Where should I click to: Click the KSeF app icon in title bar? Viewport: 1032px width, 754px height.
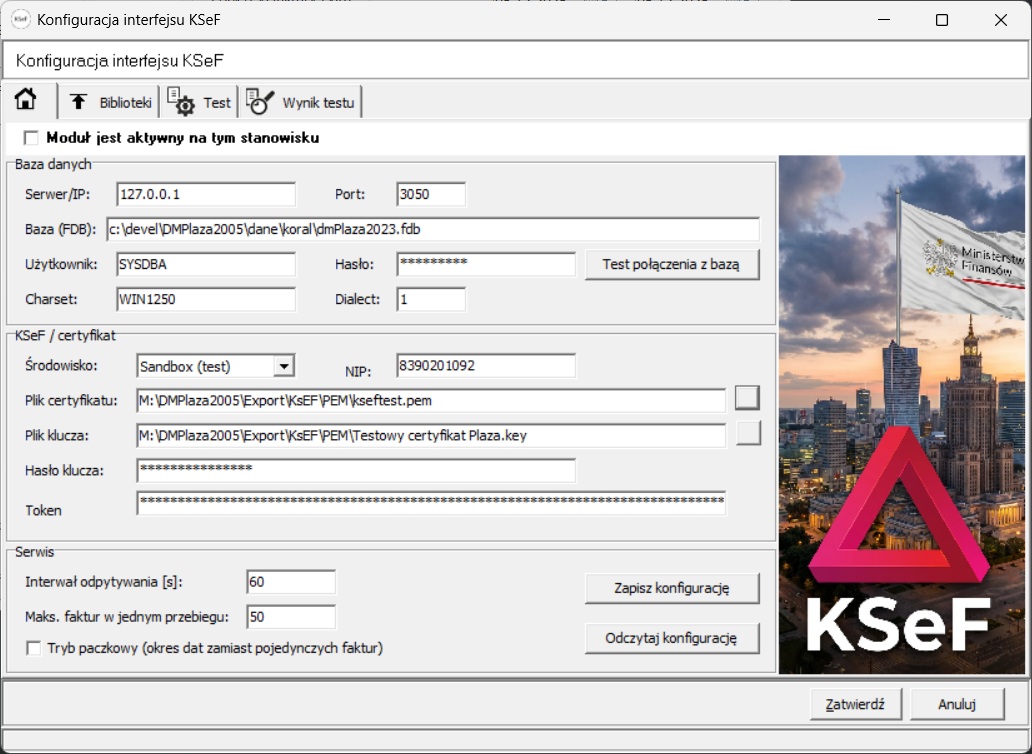[21, 20]
